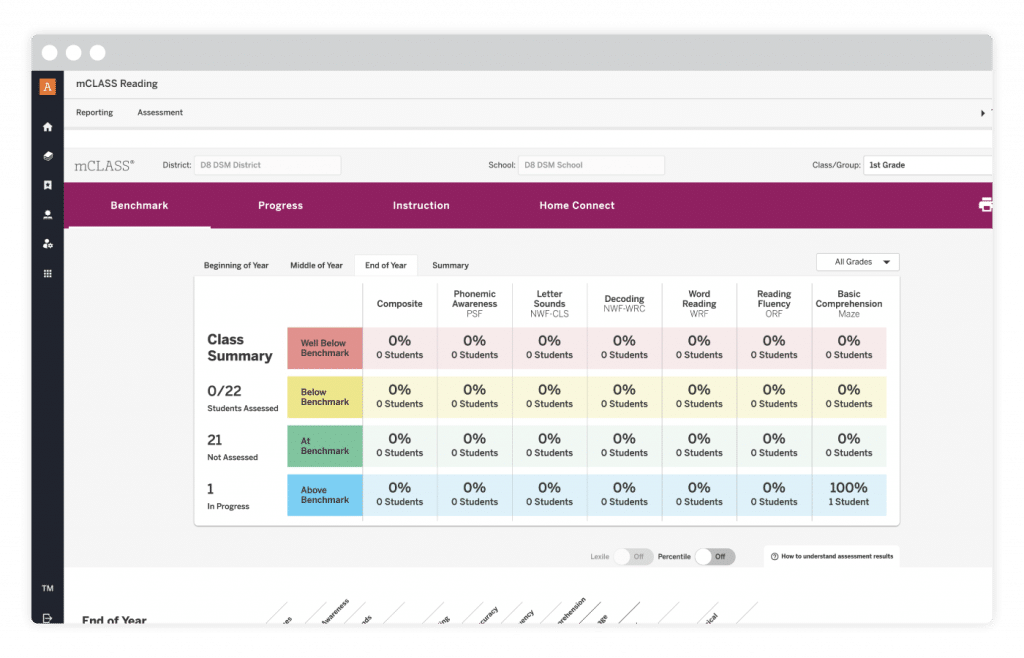Click Above Benchmark Composite 0% cell

point(399,494)
